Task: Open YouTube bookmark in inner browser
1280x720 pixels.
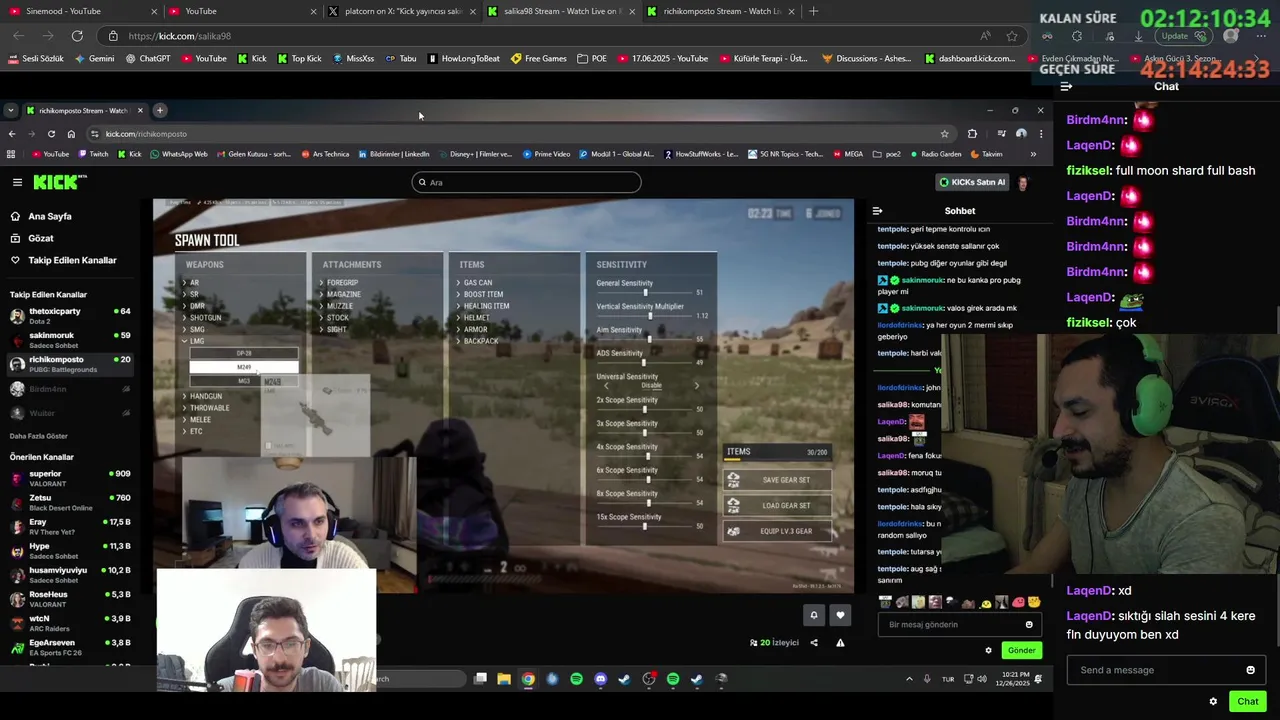Action: click(50, 154)
